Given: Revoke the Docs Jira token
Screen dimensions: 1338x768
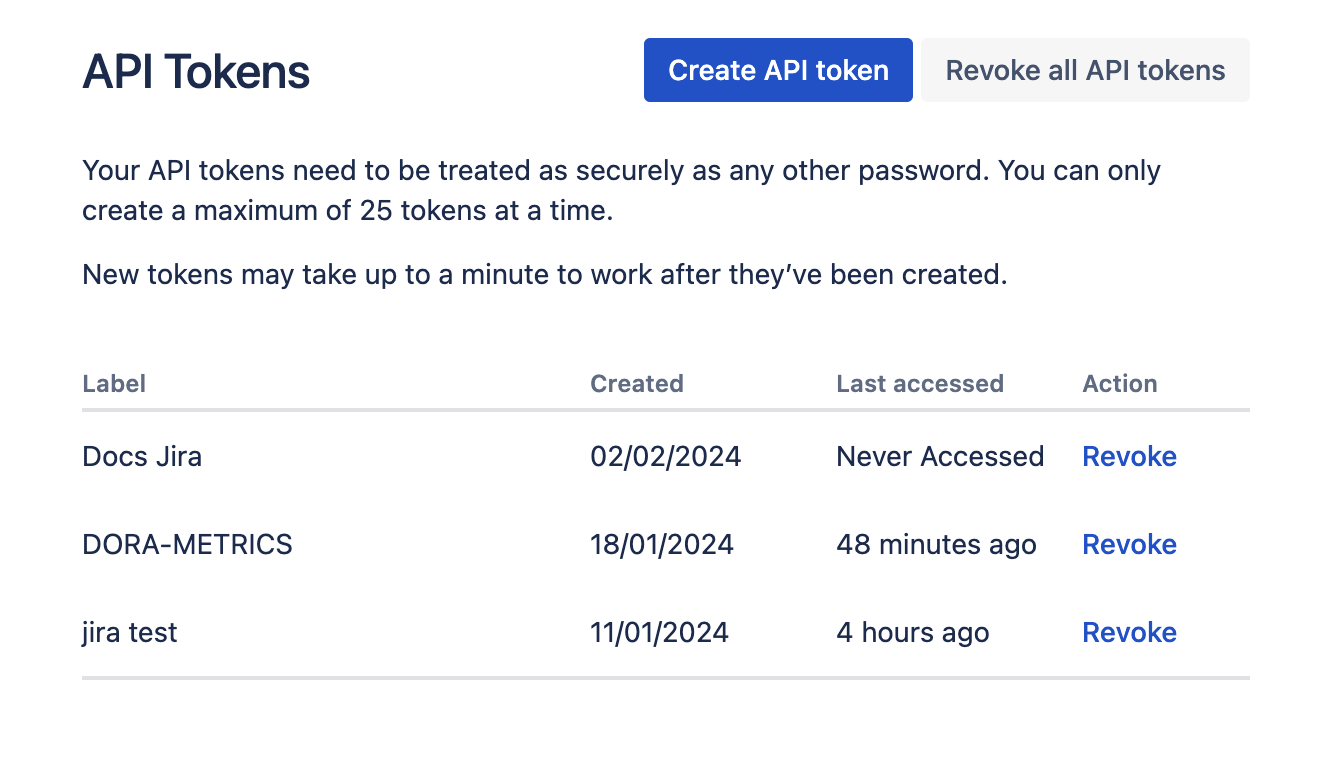Looking at the screenshot, I should (x=1129, y=456).
